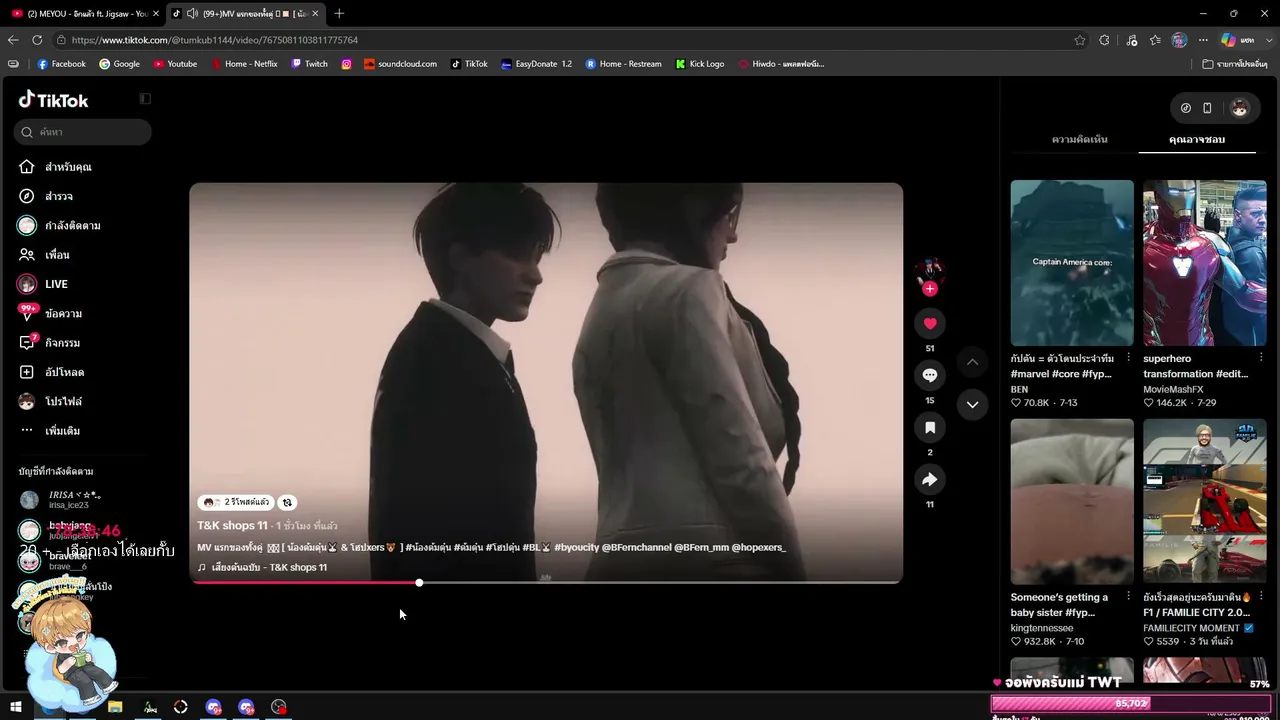The width and height of the screenshot is (1280, 720).
Task: Switch to the You May Like tab
Action: (x=1197, y=139)
